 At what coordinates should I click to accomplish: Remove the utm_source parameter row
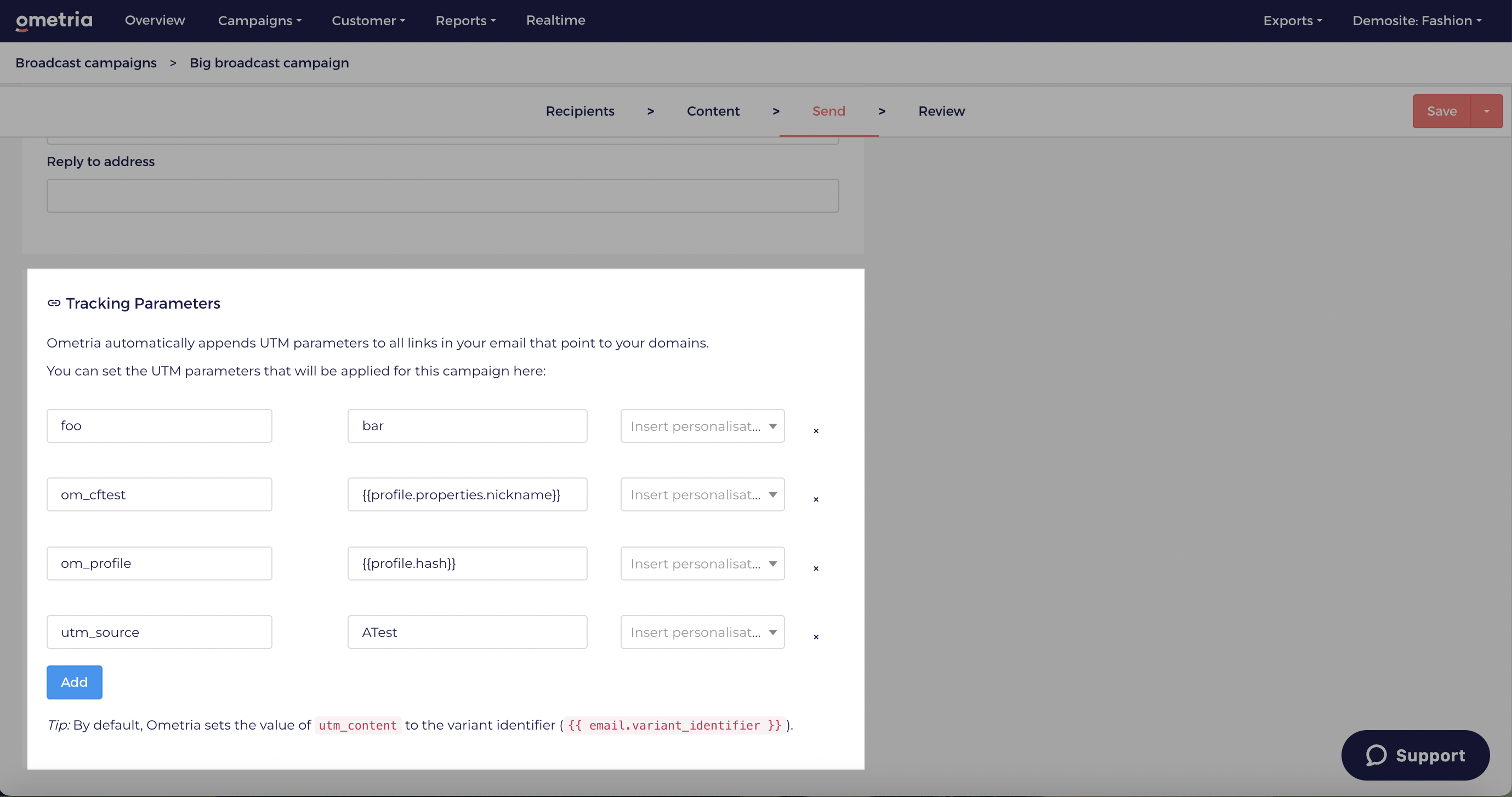click(x=816, y=637)
